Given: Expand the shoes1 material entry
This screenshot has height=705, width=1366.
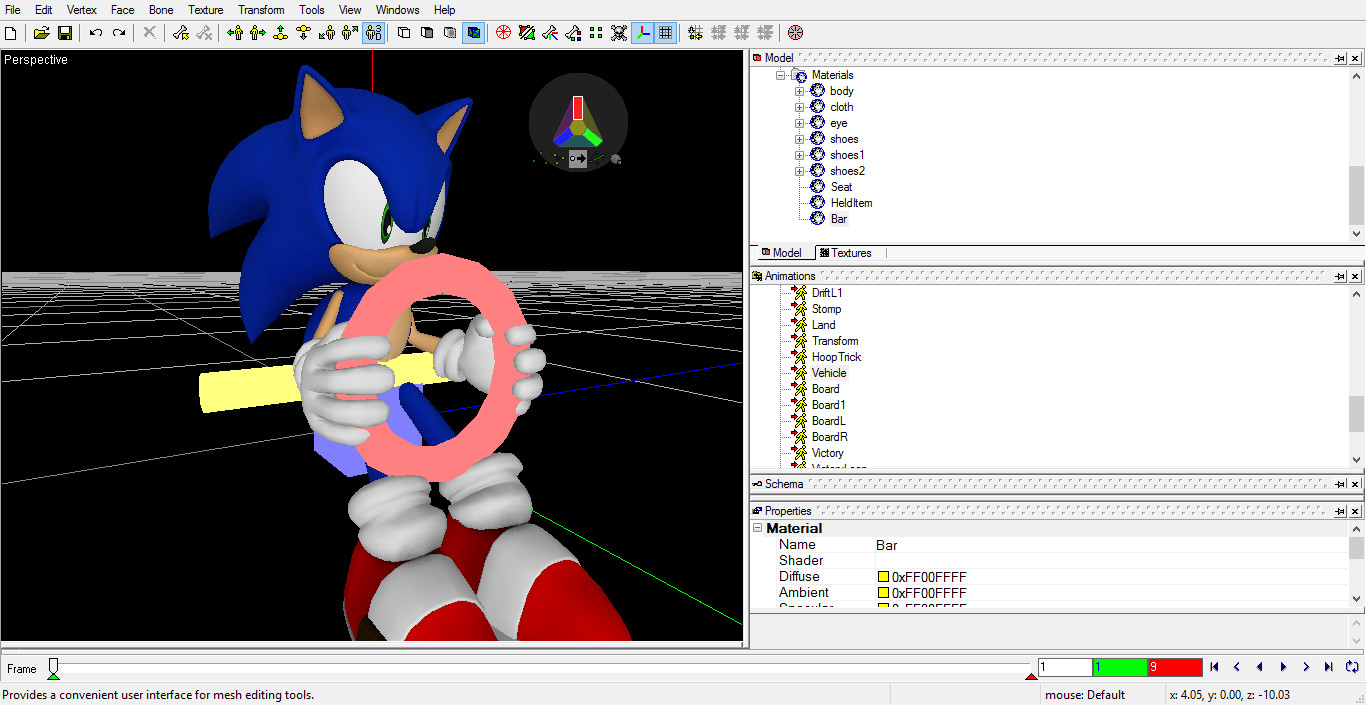Looking at the screenshot, I should point(799,155).
